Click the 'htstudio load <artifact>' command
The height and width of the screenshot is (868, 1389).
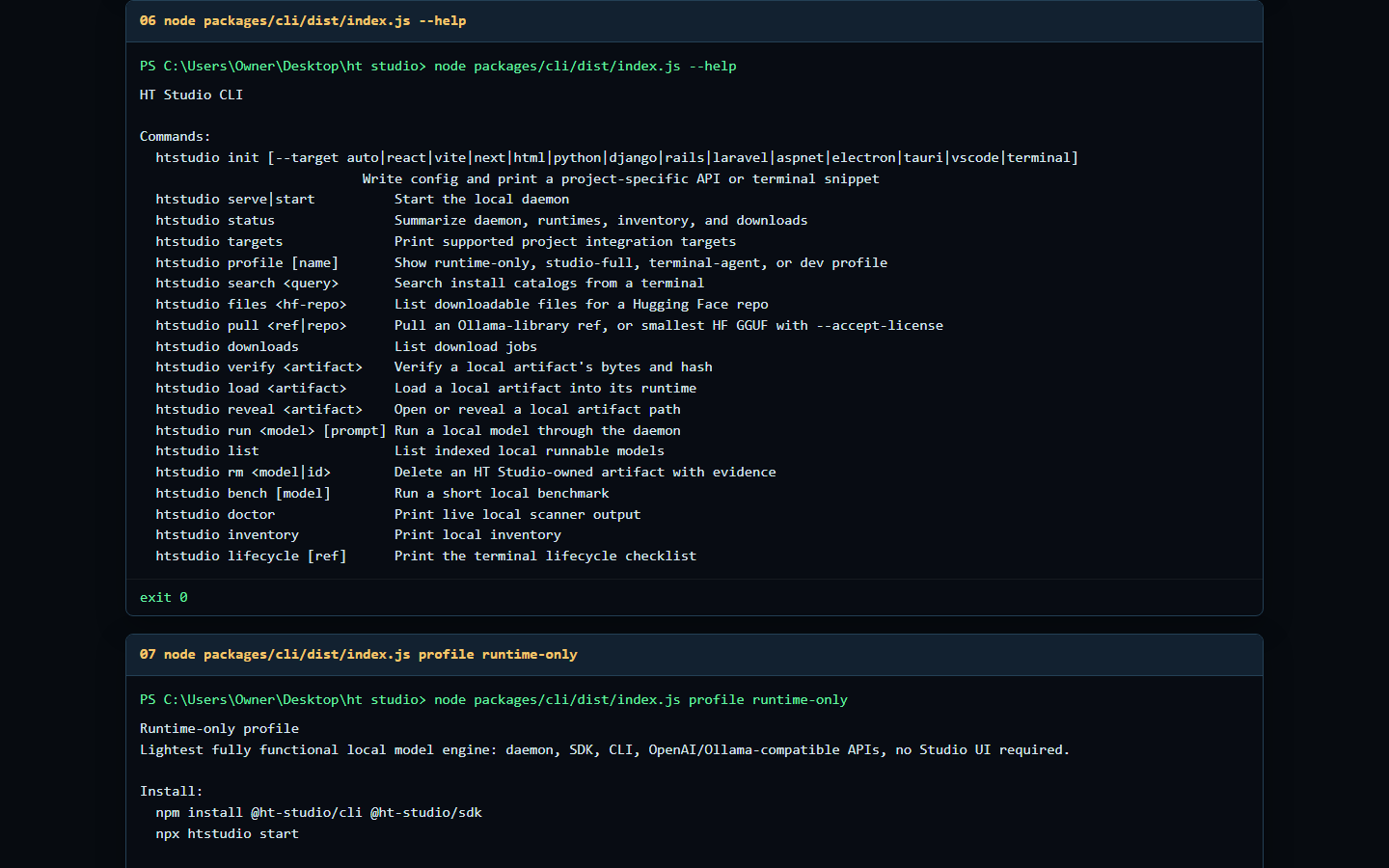pos(251,388)
